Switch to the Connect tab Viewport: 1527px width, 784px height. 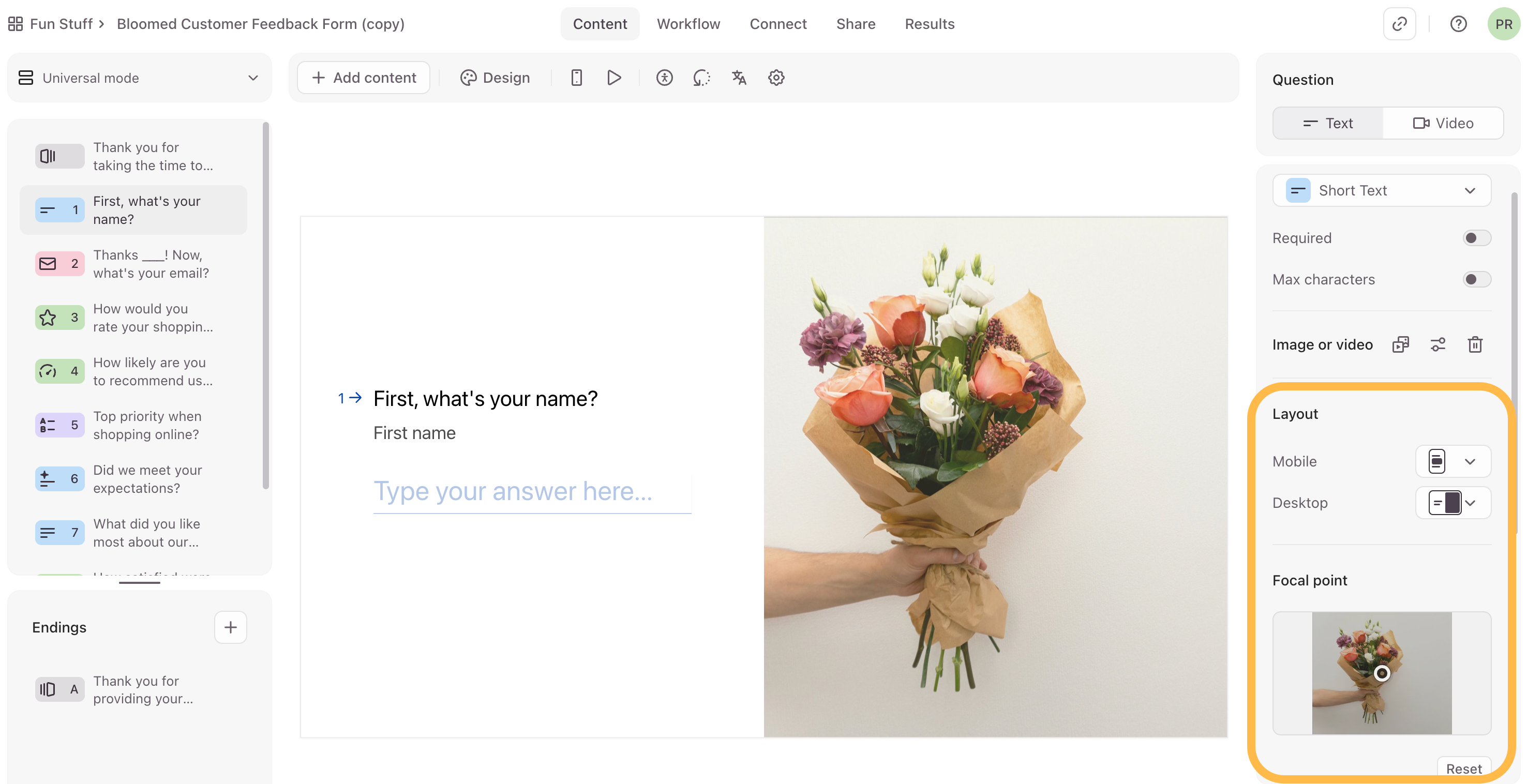(x=778, y=24)
